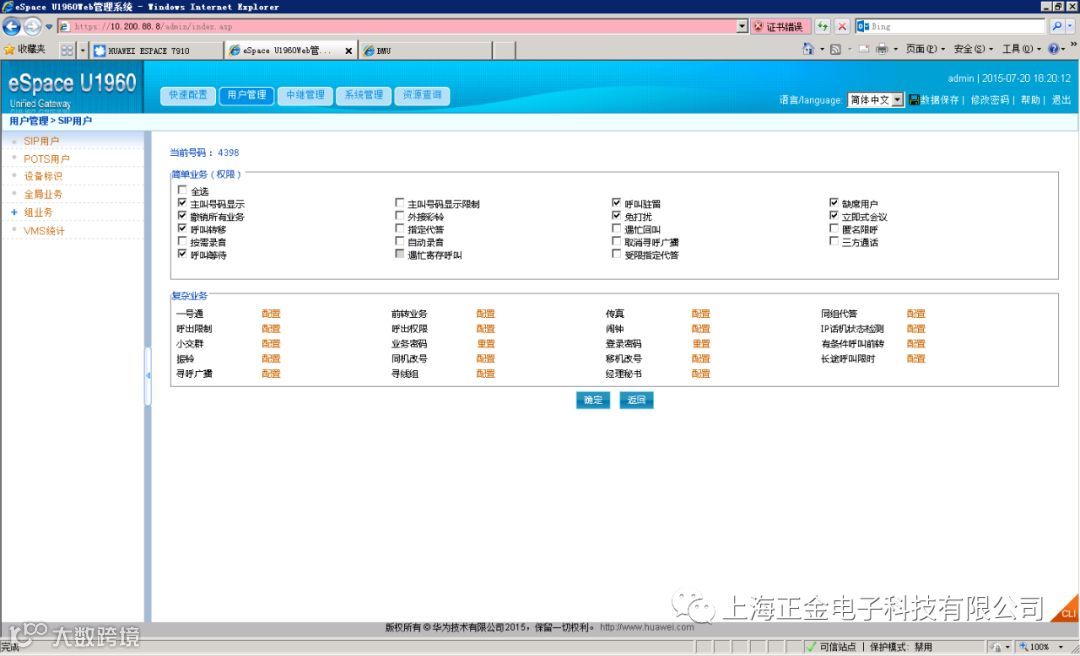
Task: Click the Bing search magnifier icon
Action: click(1057, 26)
